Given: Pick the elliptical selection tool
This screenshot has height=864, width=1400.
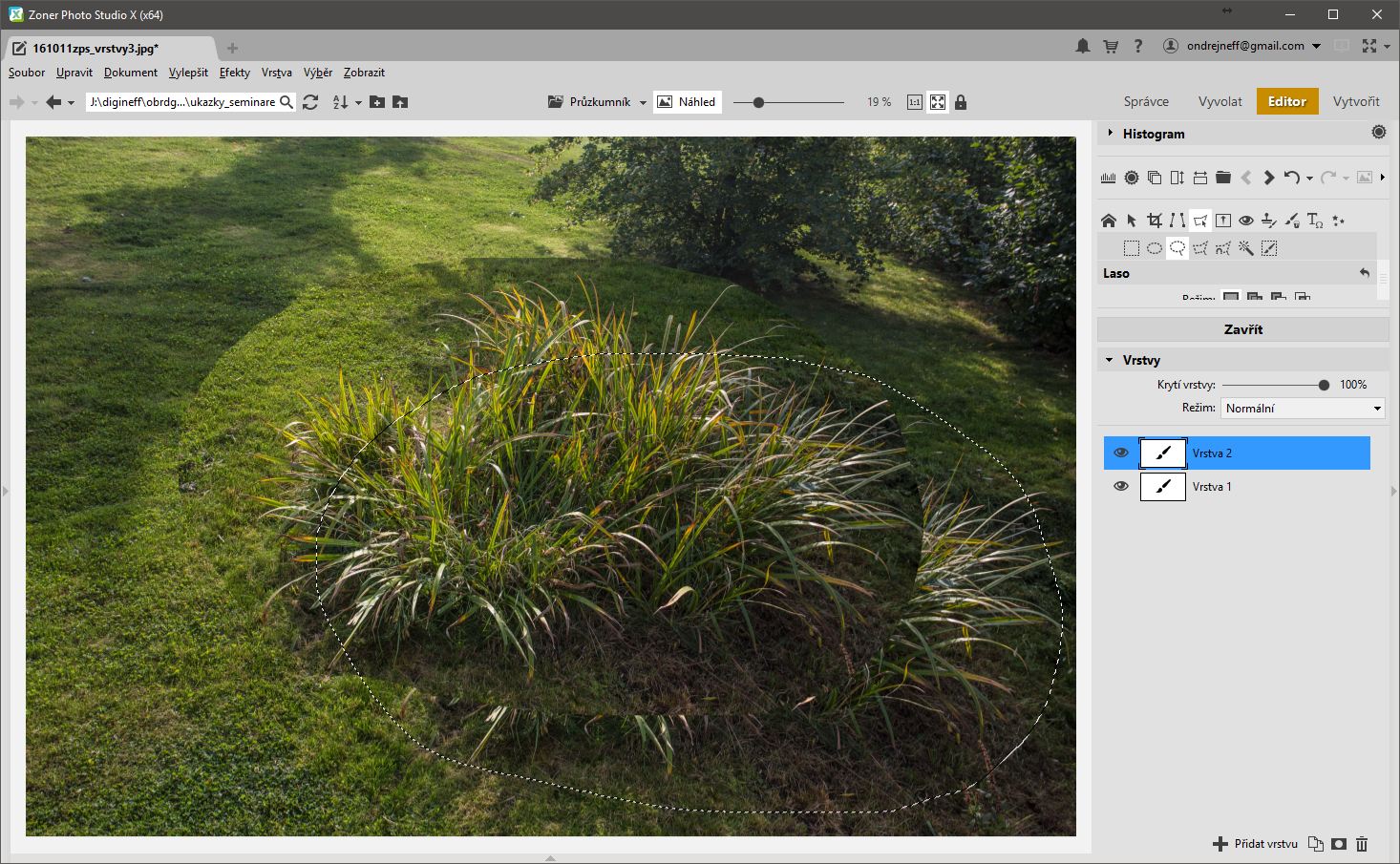Looking at the screenshot, I should (1155, 248).
